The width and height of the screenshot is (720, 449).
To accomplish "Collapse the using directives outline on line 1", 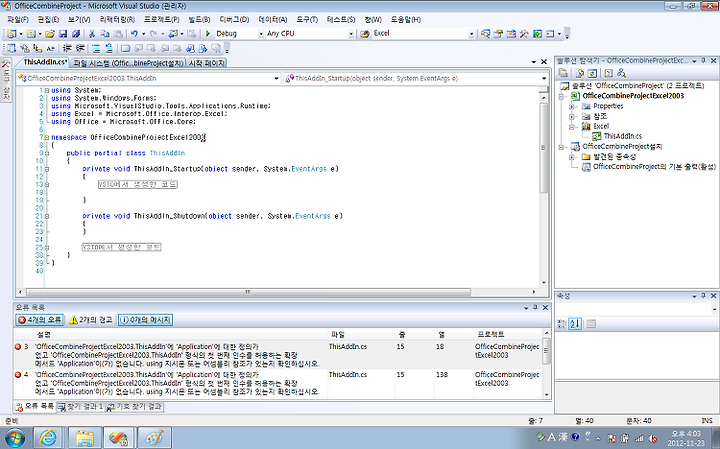I will tap(47, 90).
